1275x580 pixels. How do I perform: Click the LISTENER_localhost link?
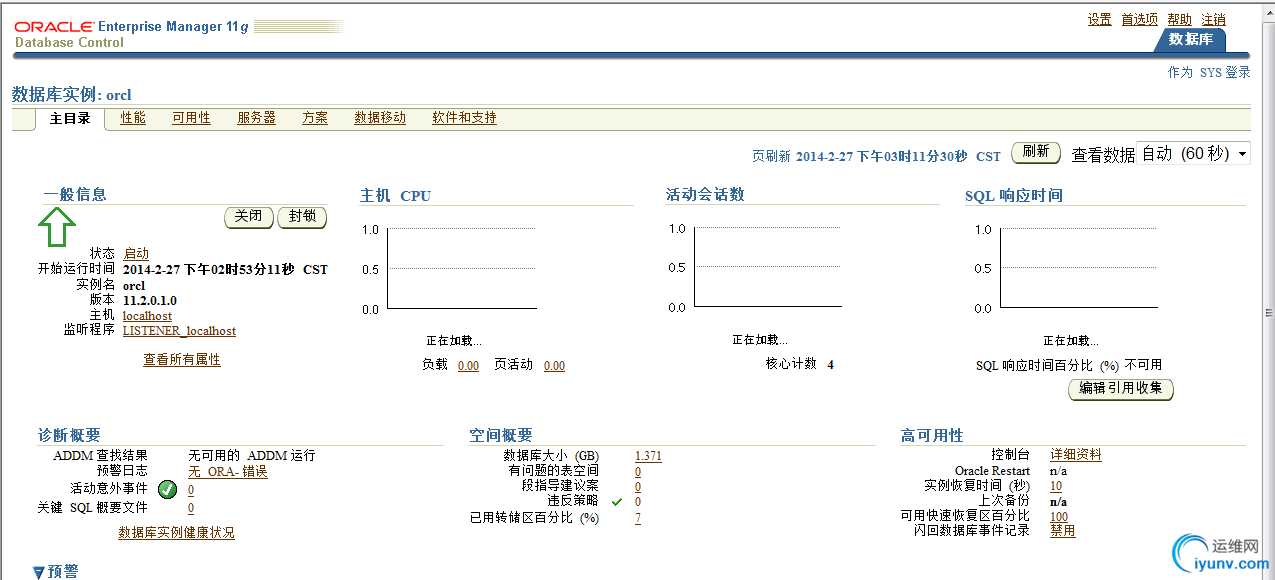tap(179, 330)
